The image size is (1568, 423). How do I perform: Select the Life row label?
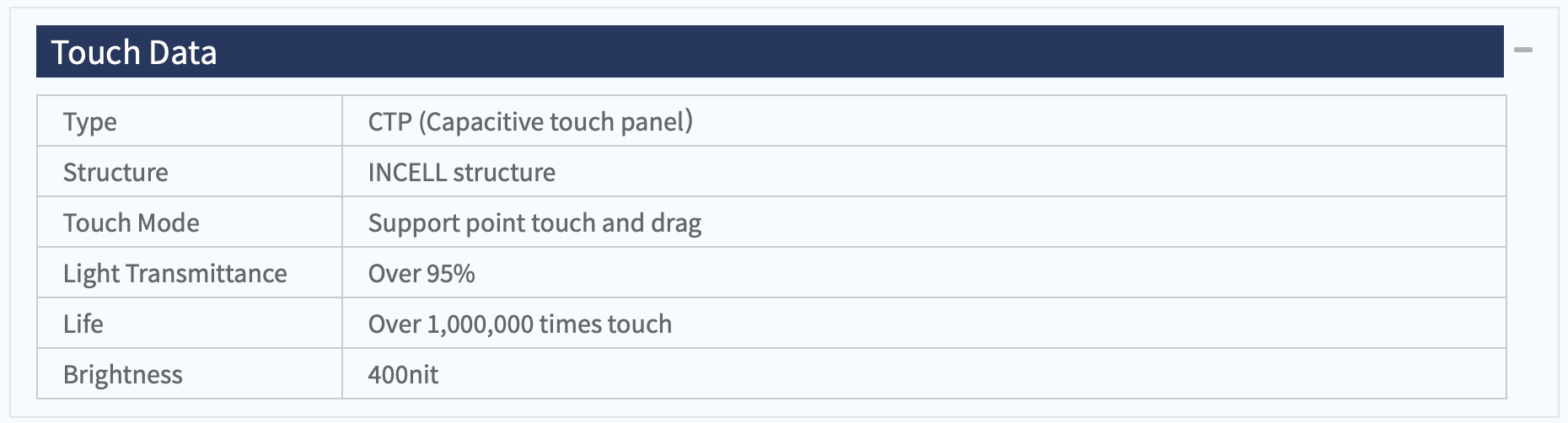click(x=83, y=324)
